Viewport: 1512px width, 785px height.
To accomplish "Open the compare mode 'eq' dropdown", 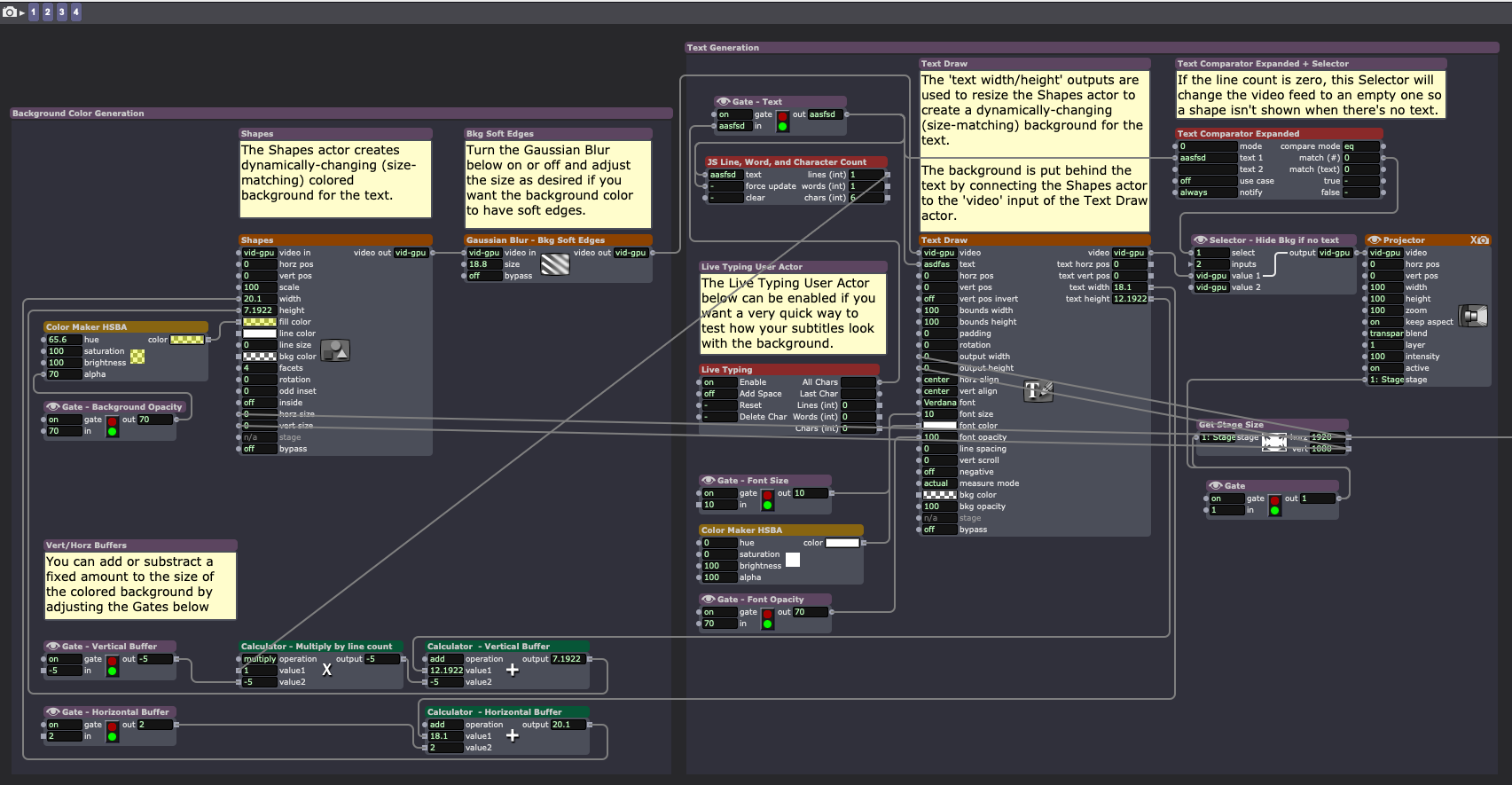I will point(1360,146).
